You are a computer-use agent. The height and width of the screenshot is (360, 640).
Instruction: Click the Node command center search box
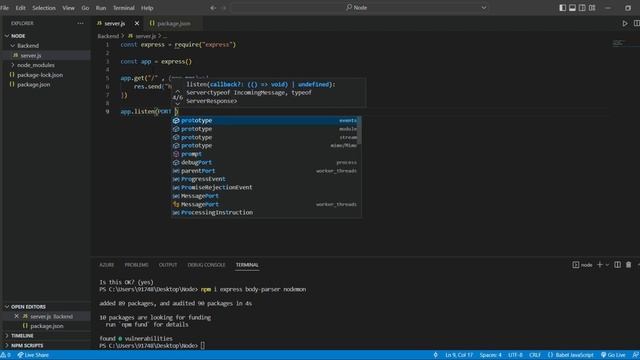(360, 8)
